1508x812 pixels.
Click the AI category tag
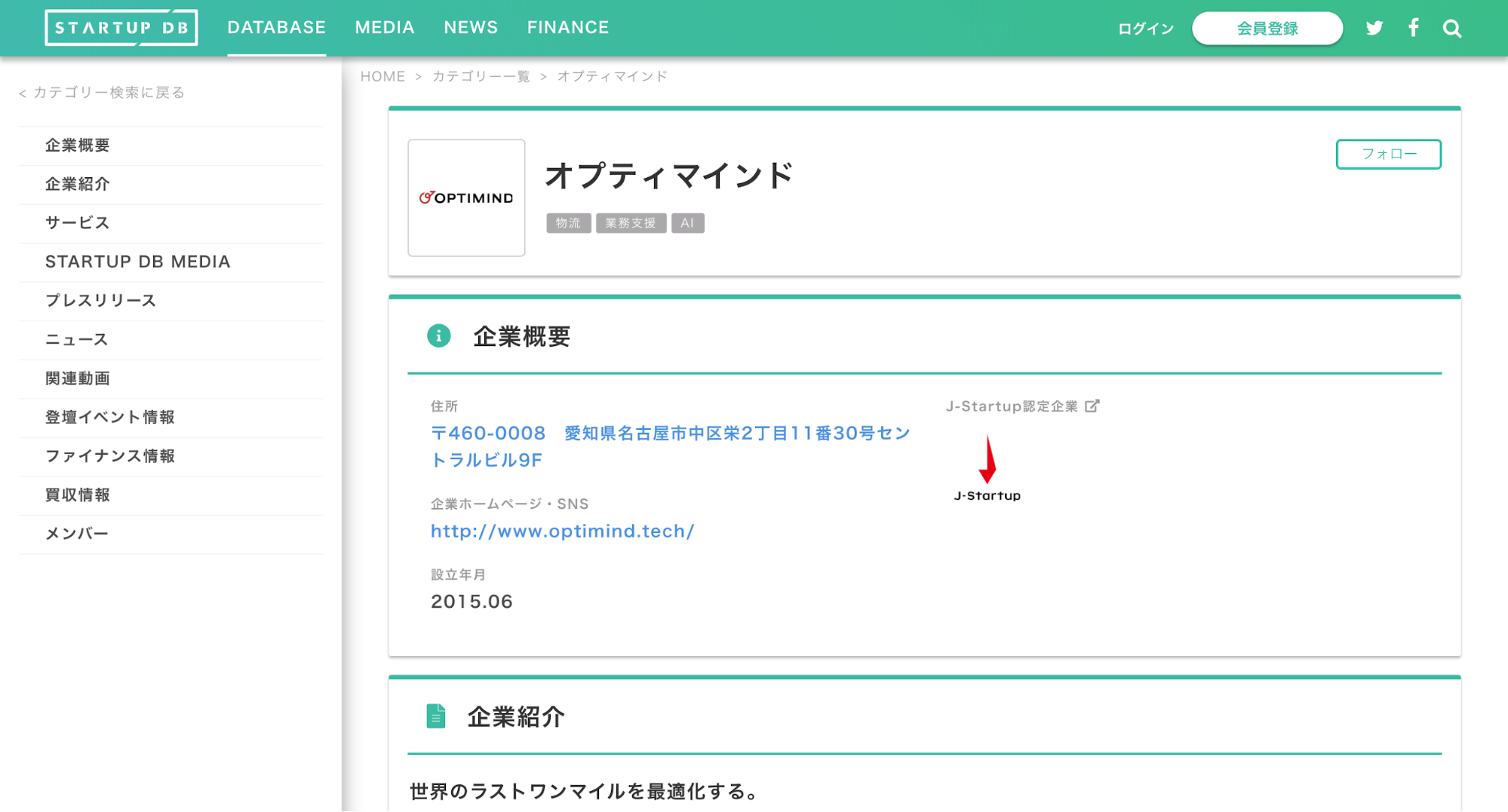pyautogui.click(x=687, y=223)
